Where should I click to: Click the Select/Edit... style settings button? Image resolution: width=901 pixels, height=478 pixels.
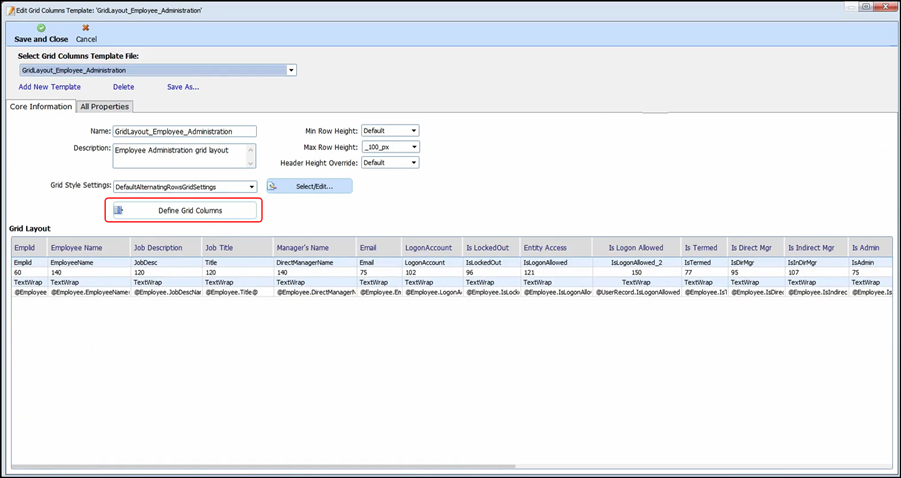[309, 186]
